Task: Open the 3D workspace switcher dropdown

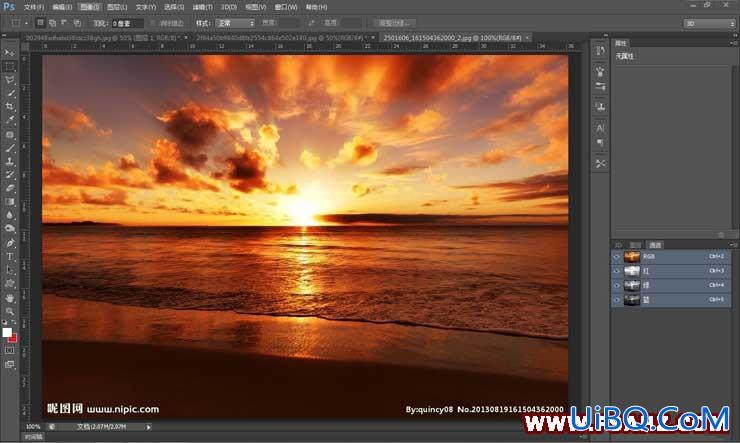Action: pyautogui.click(x=709, y=23)
